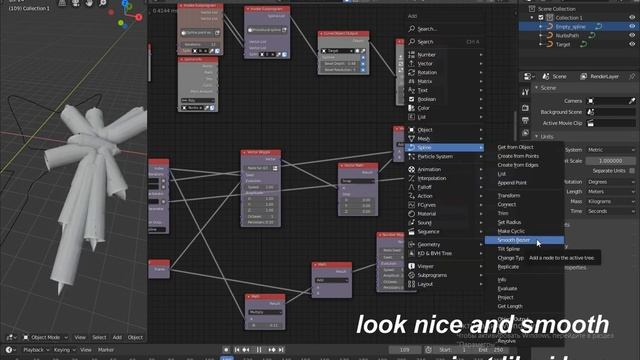Jump to the timeline end frame
Screen dimensions: 640x360
[x=281, y=350]
